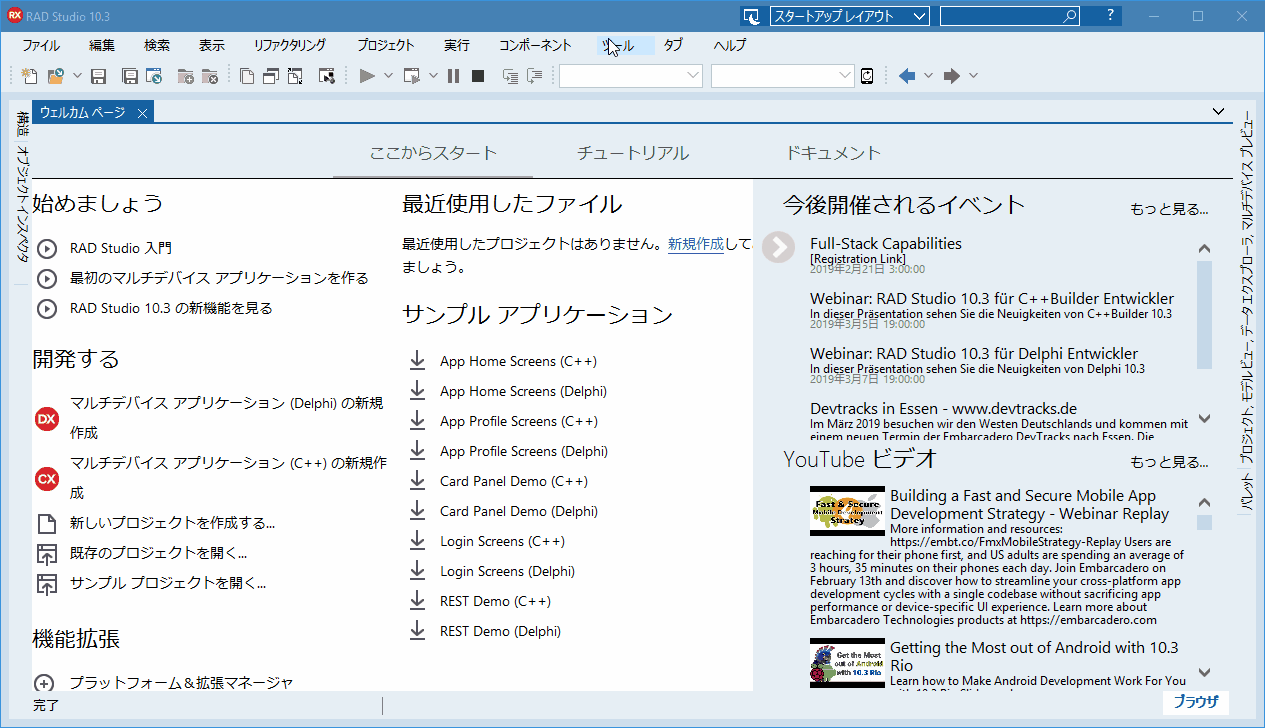Click the Stop program icon

point(478,76)
